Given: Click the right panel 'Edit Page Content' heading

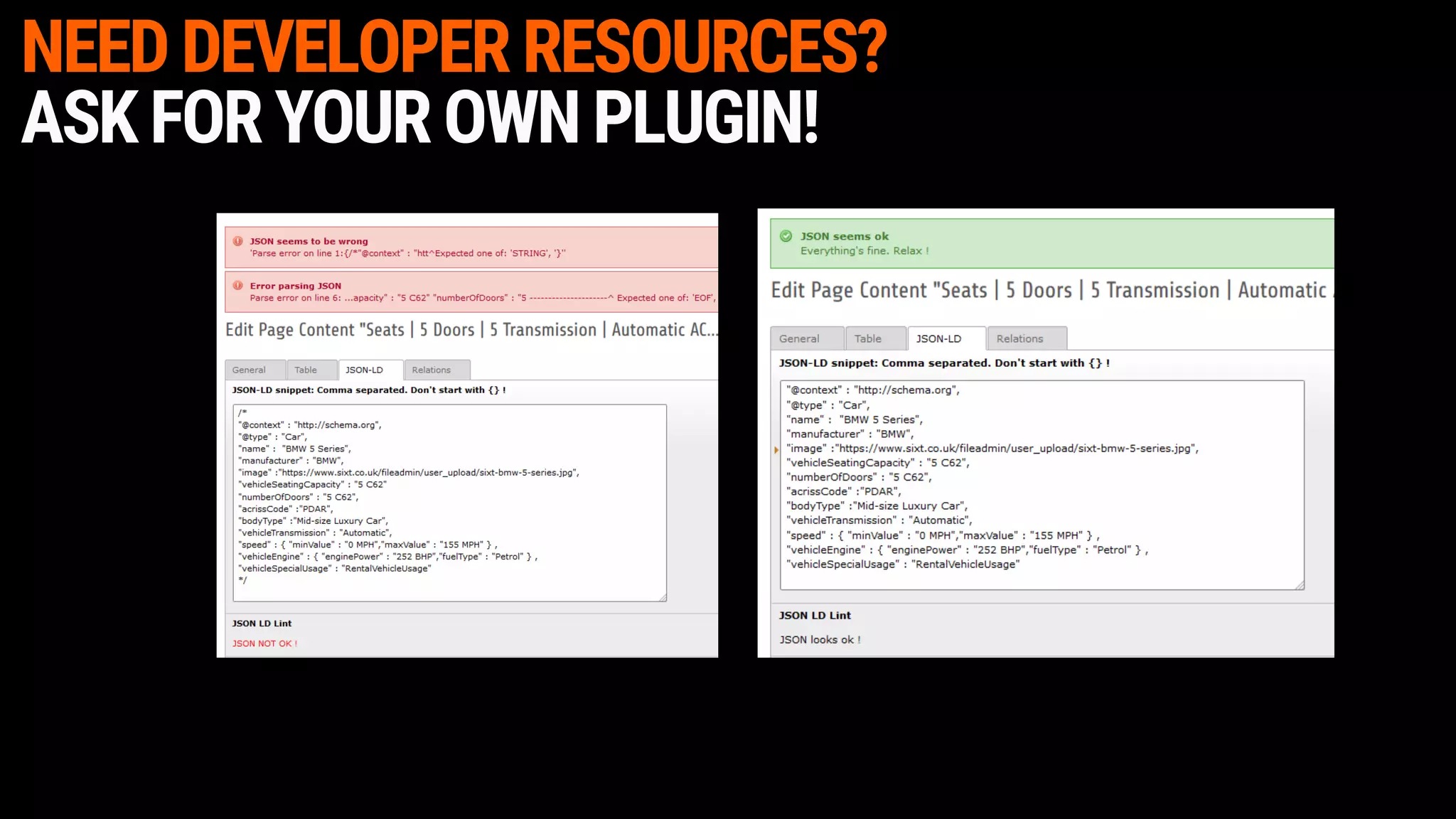Looking at the screenshot, I should (x=1052, y=290).
